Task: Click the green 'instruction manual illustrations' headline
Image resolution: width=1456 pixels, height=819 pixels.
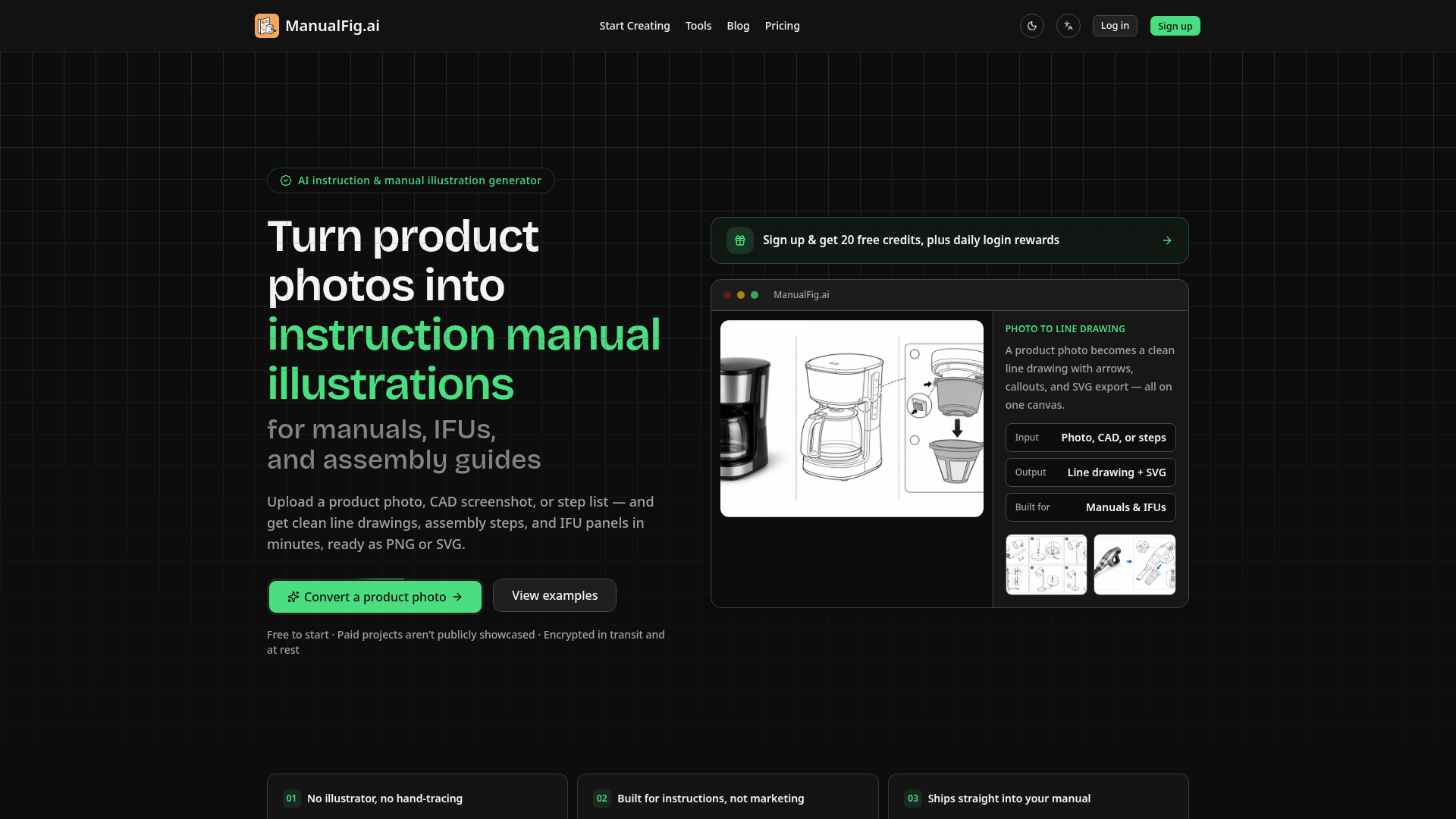Action: point(464,359)
